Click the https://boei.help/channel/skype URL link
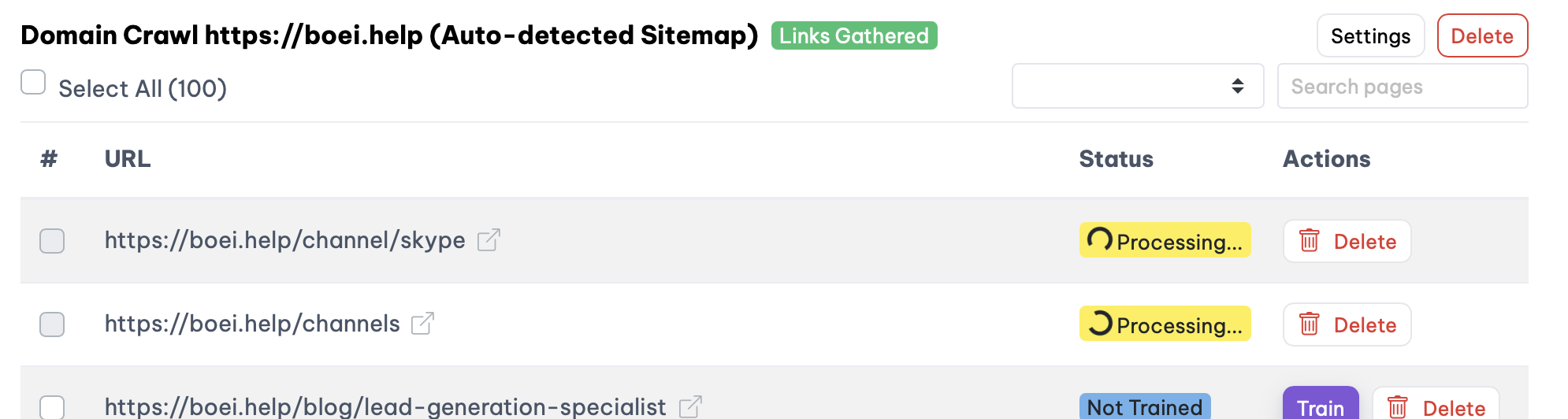This screenshot has height=419, width=1568. tap(284, 240)
